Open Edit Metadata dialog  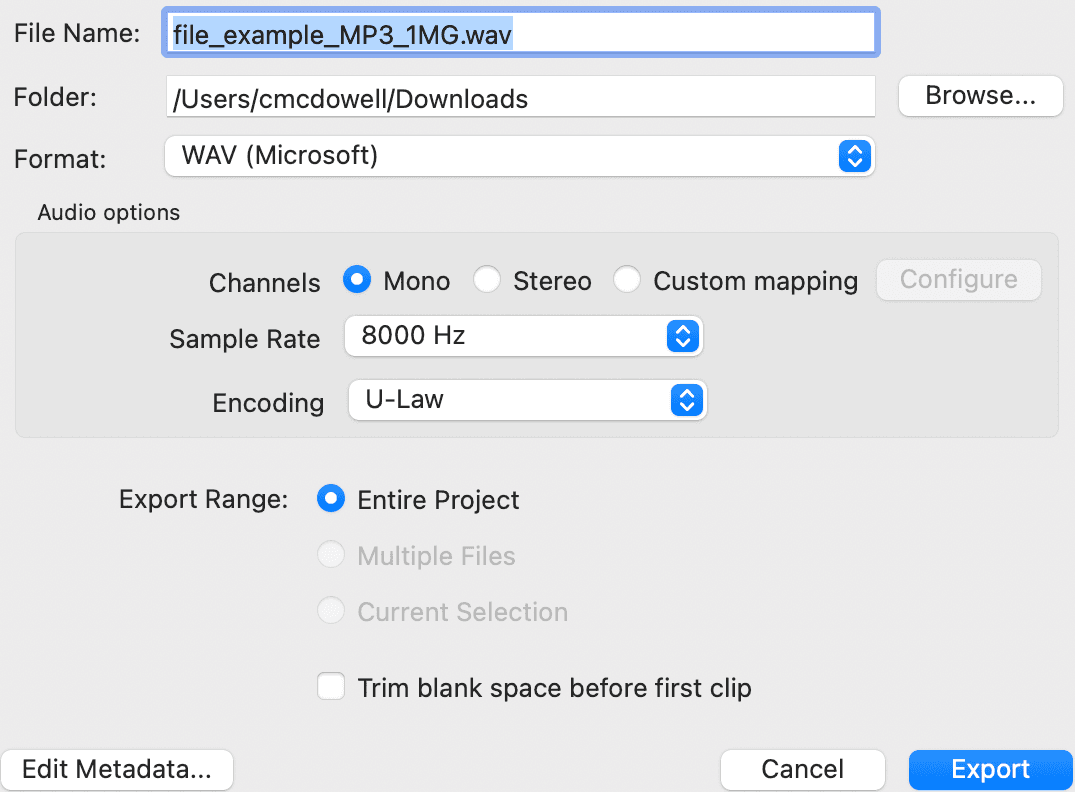[116, 769]
